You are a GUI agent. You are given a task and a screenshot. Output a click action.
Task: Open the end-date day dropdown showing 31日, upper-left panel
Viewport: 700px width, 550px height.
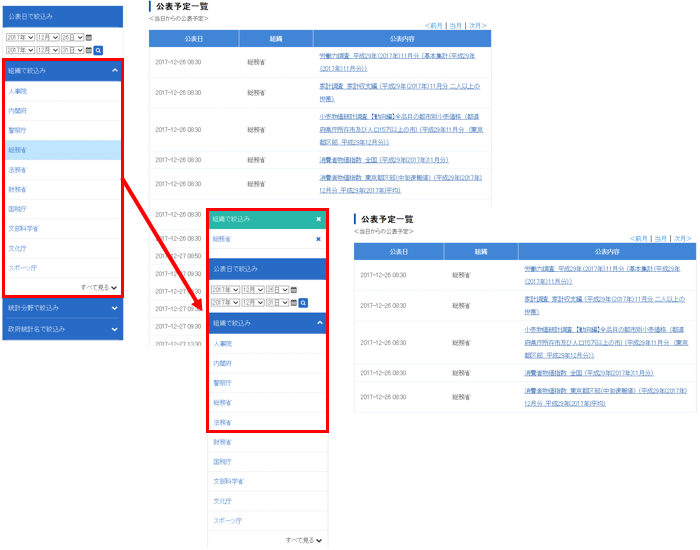[71, 49]
